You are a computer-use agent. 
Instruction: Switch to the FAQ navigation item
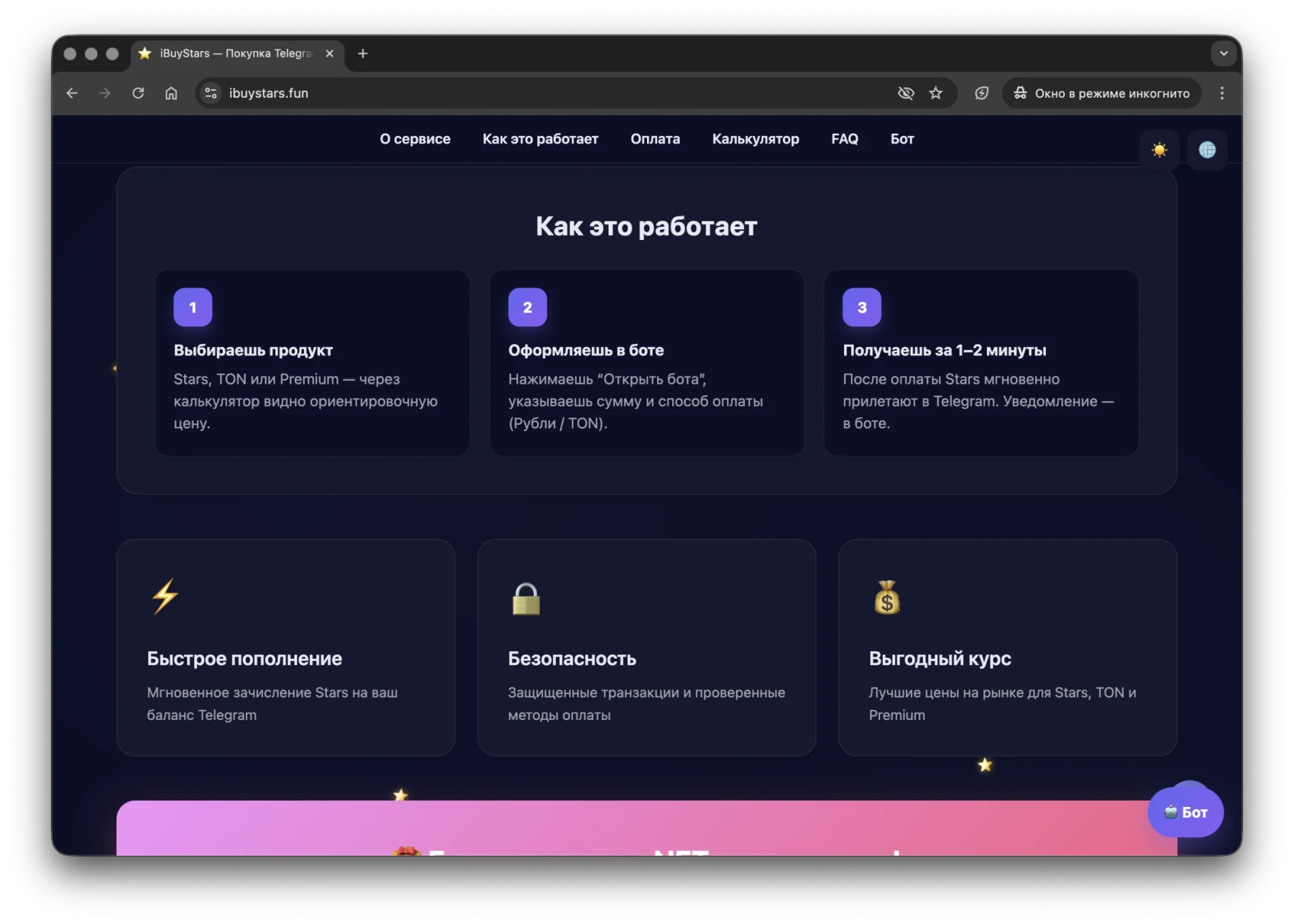pos(845,139)
